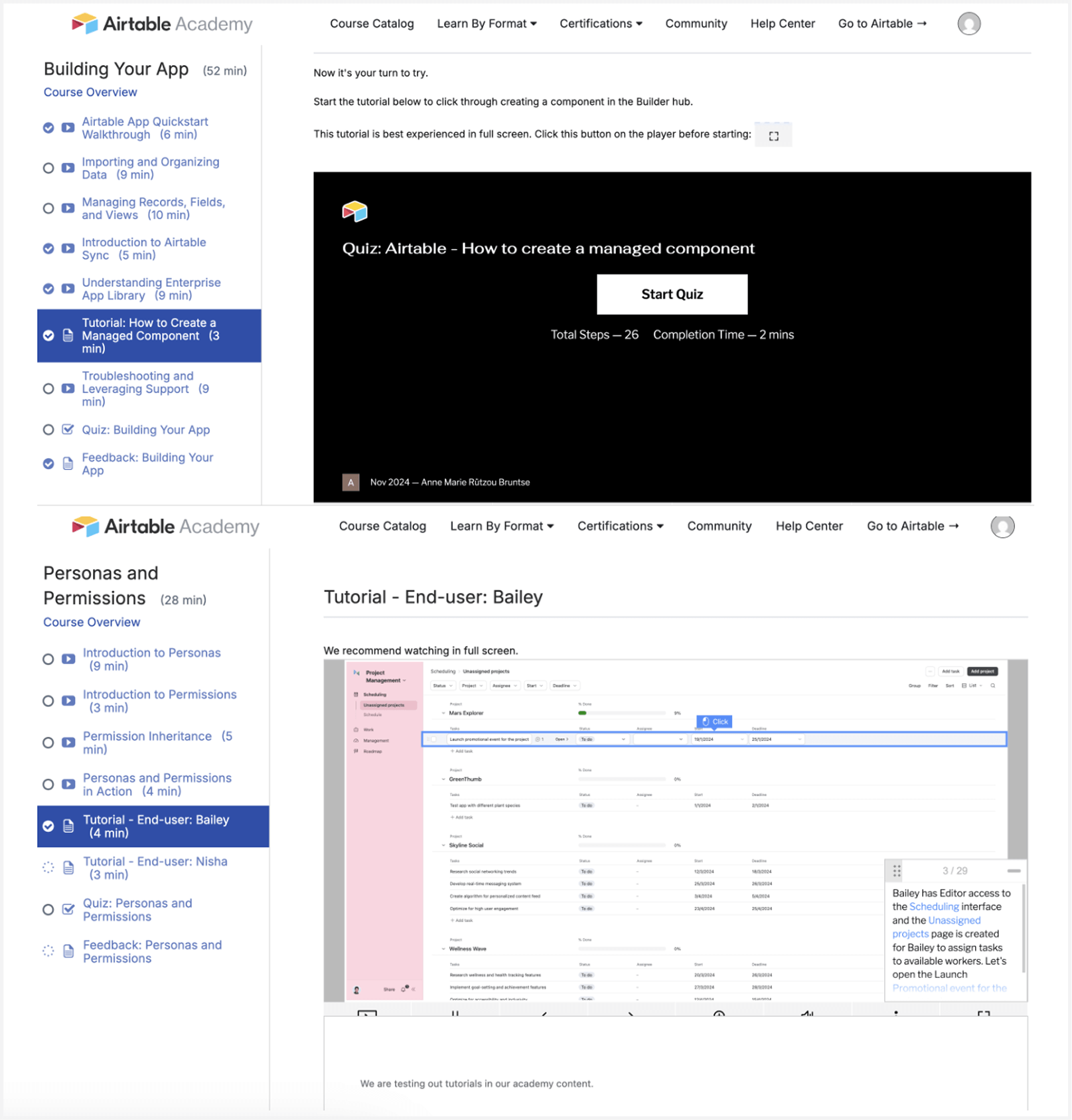1072x1120 pixels.
Task: Expand Certifications on the Personas and Permissions page
Action: [x=621, y=526]
